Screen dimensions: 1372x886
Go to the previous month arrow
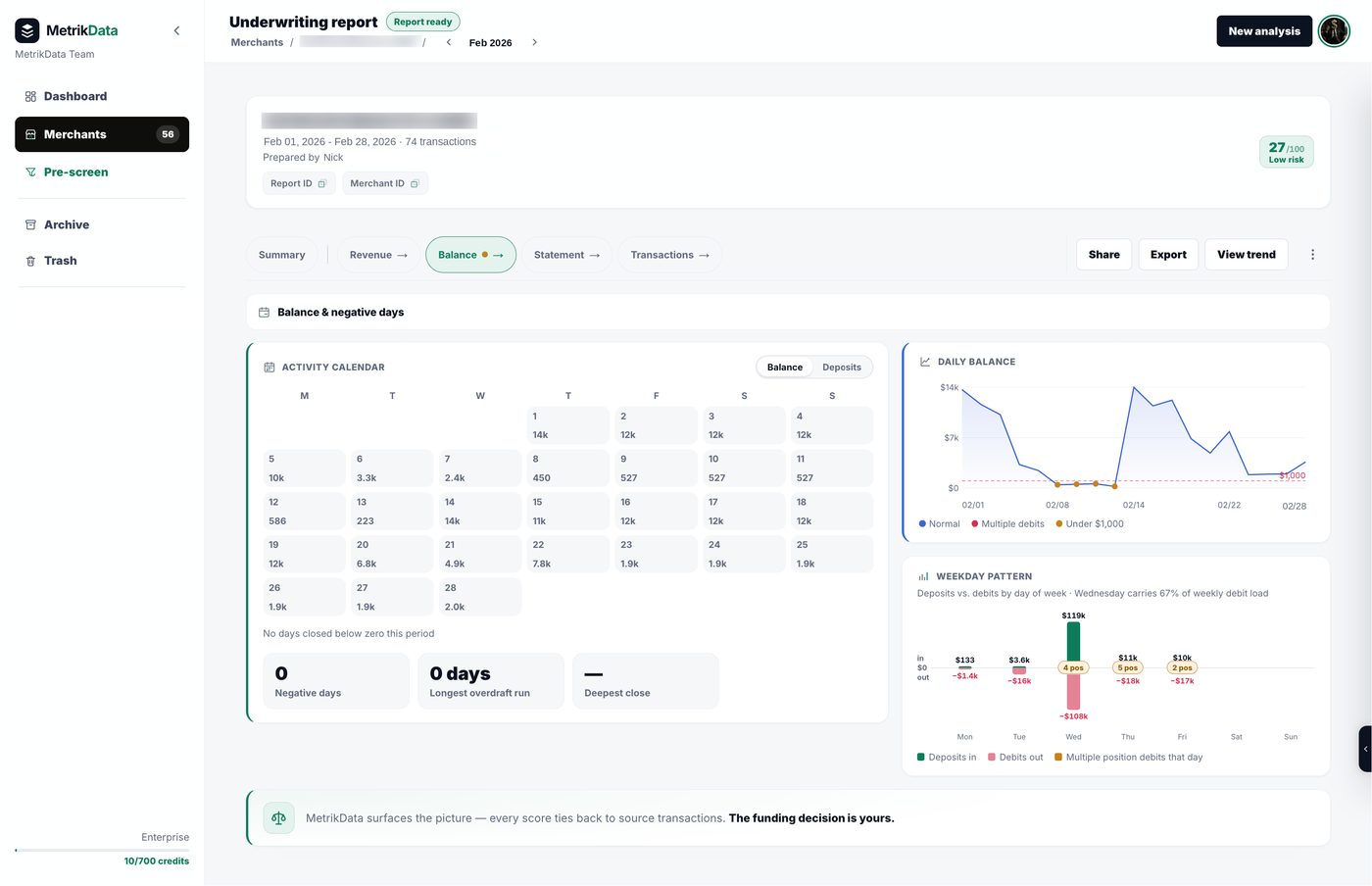[x=449, y=42]
